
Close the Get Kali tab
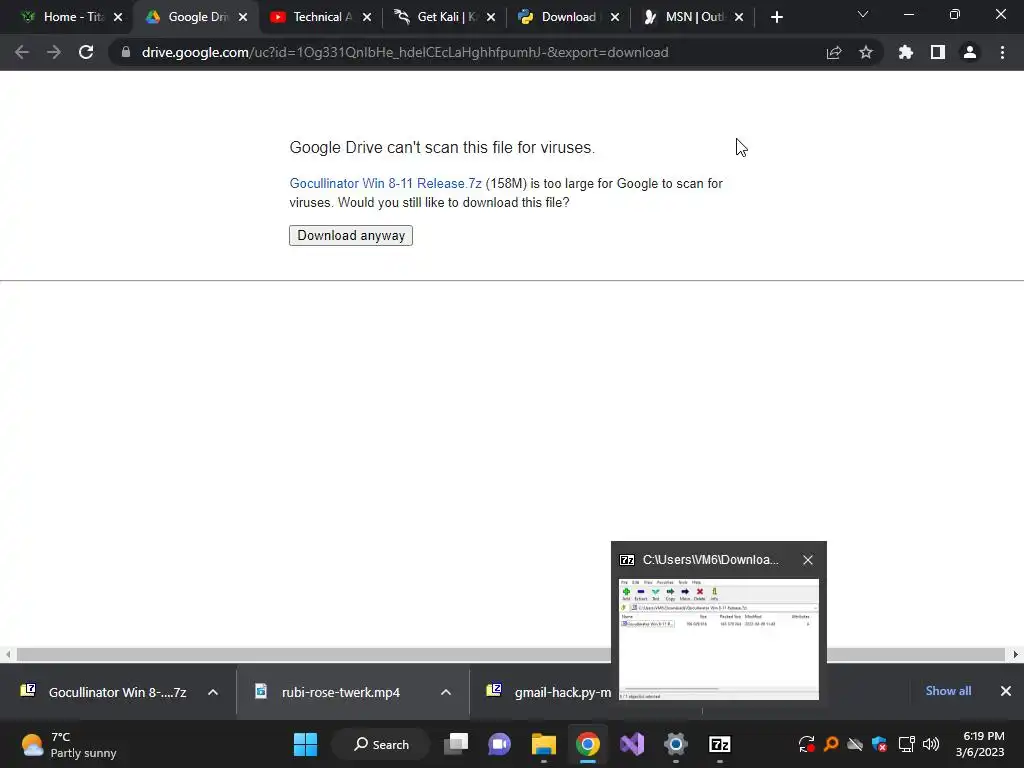(491, 17)
